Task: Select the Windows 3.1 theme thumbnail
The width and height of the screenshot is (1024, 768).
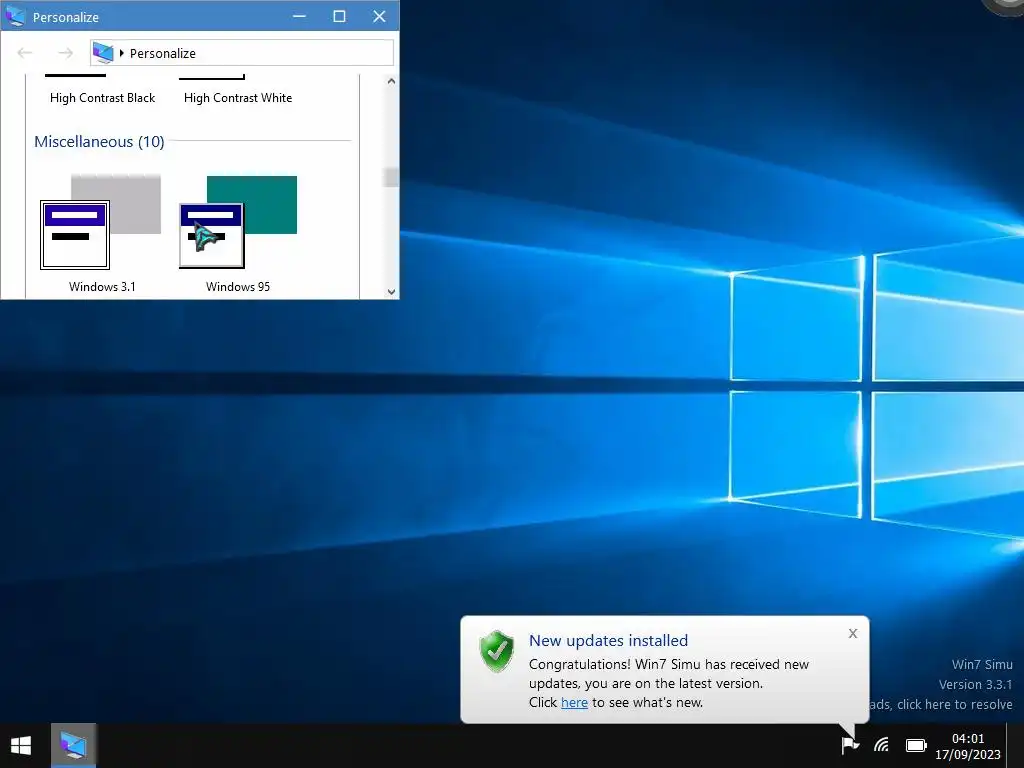Action: pos(101,222)
